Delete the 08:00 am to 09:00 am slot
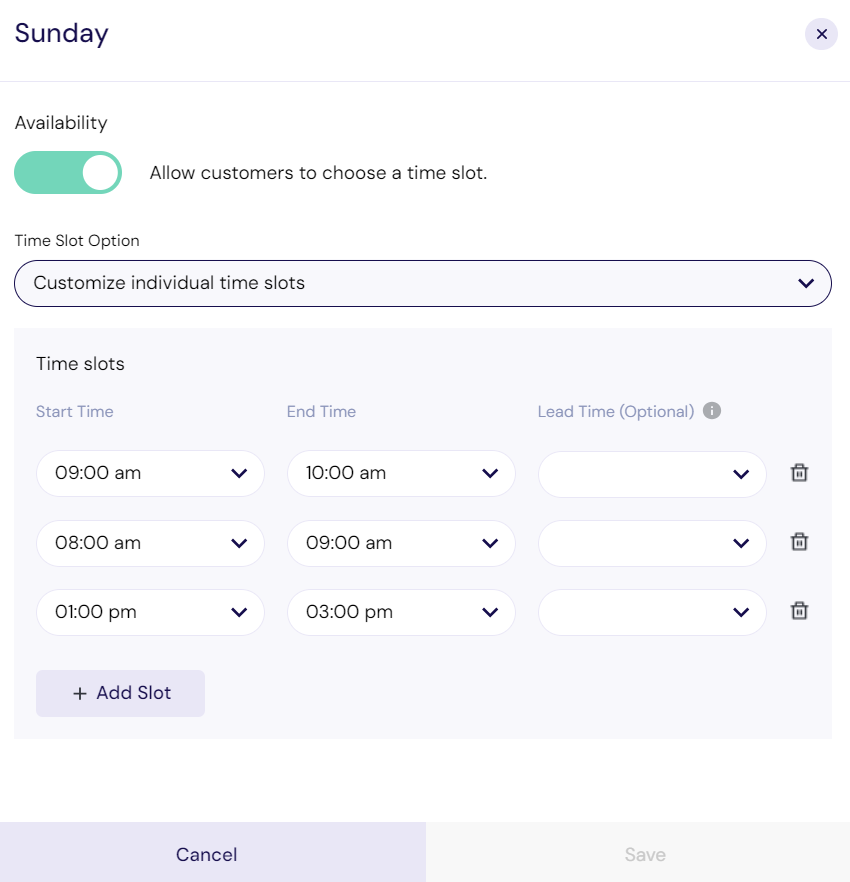 tap(799, 542)
